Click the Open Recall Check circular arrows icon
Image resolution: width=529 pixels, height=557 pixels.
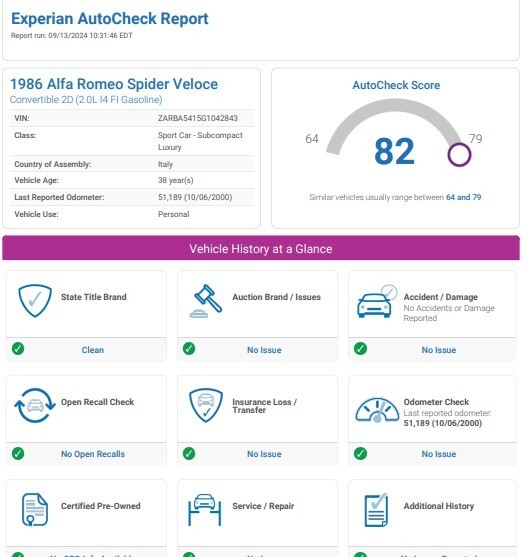(35, 405)
